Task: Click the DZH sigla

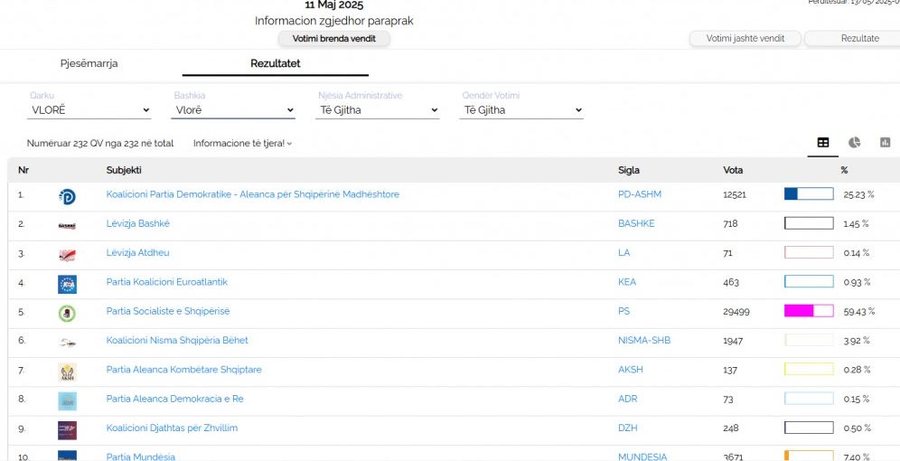Action: point(627,428)
